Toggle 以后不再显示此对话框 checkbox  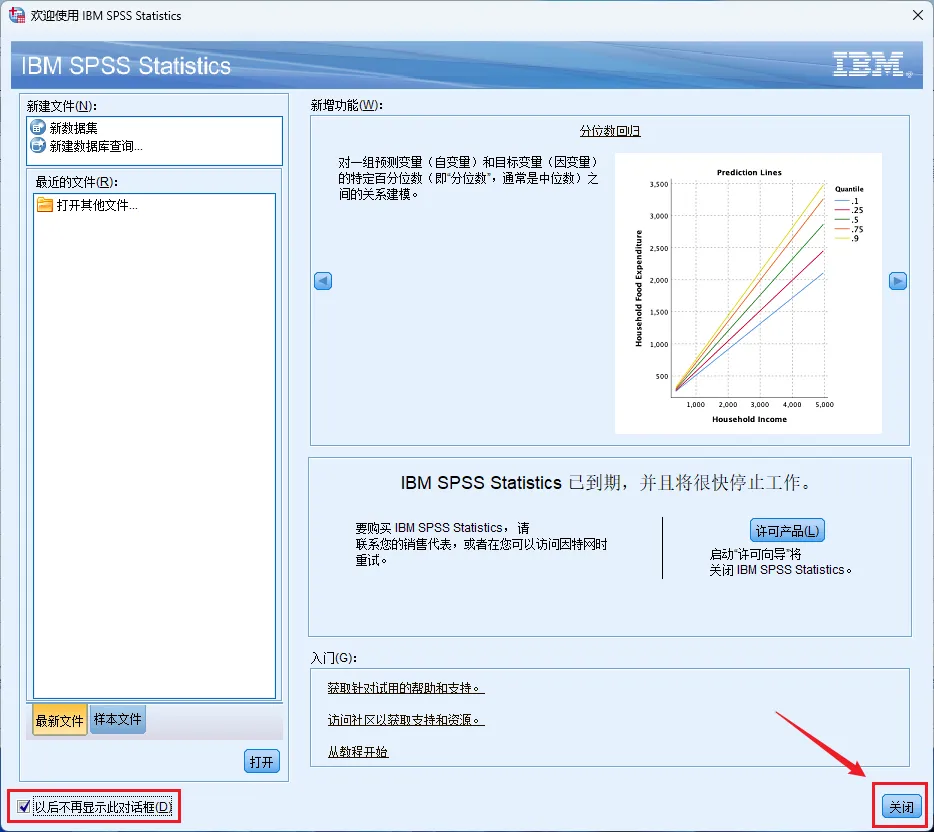[x=24, y=806]
